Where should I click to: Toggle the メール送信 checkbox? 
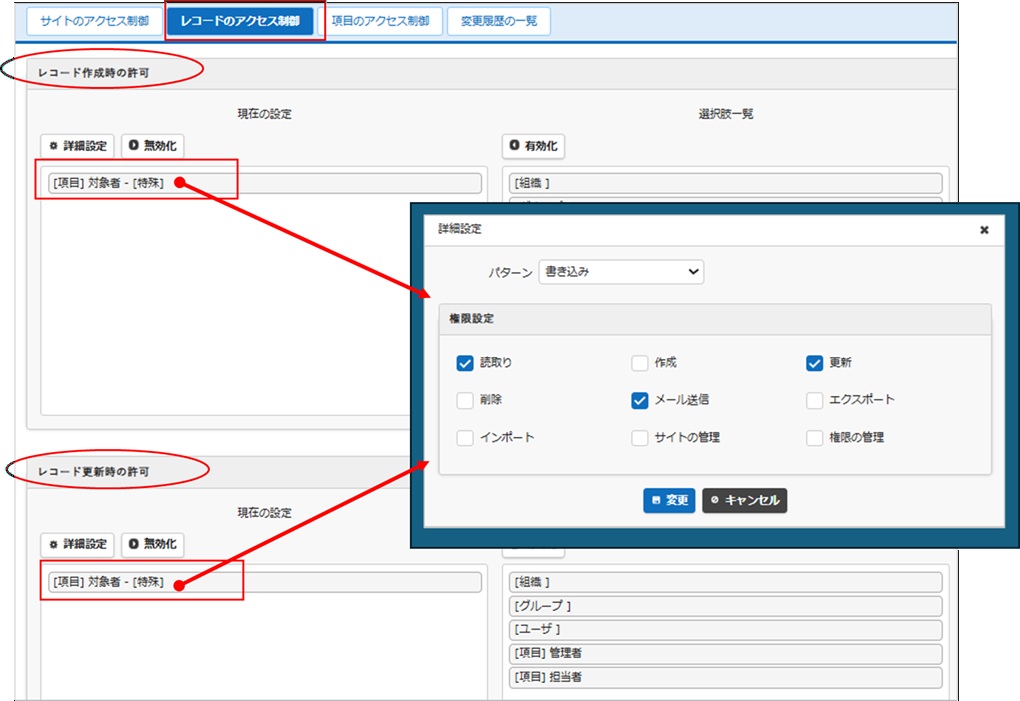(x=640, y=400)
